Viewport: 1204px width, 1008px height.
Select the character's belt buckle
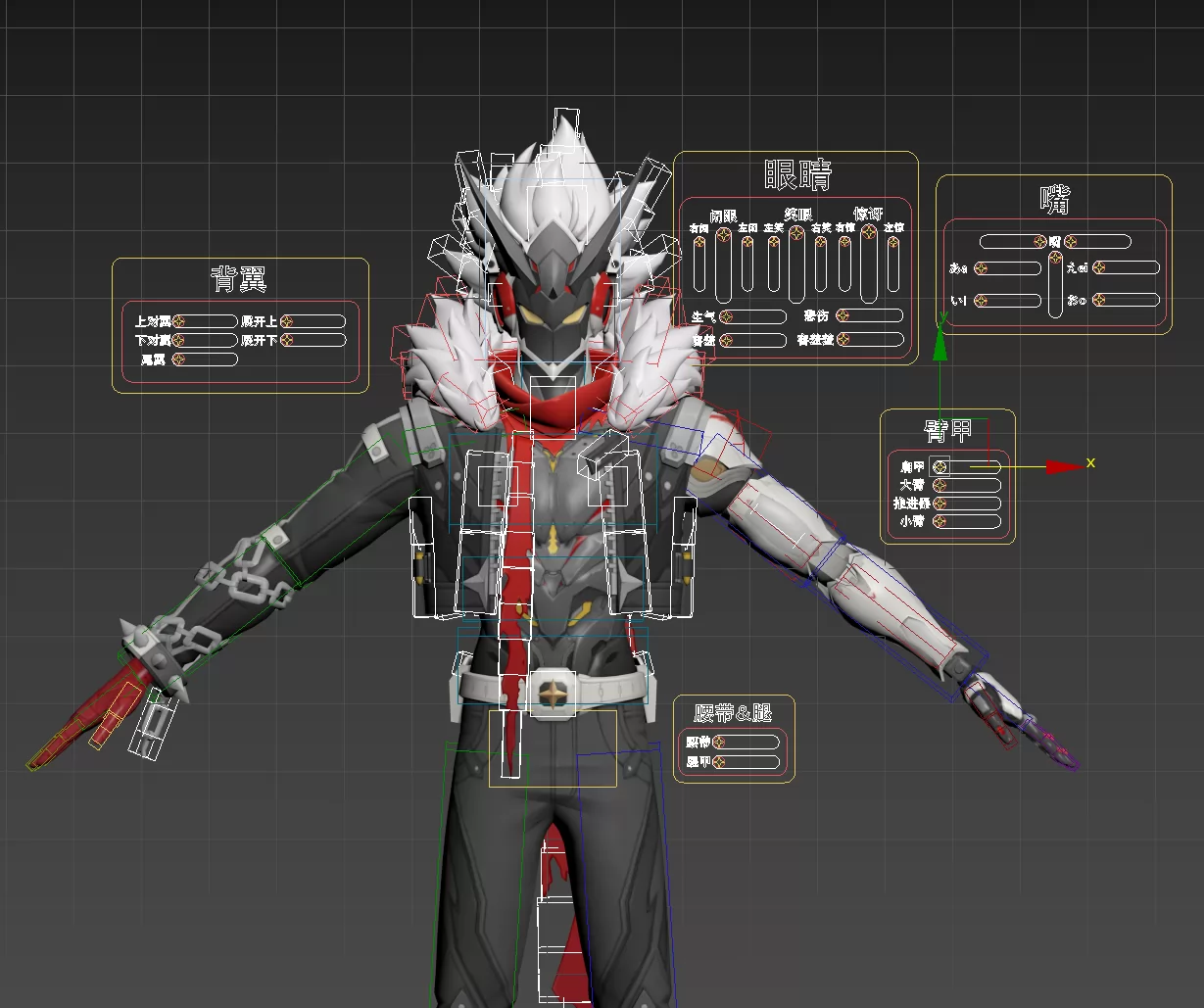click(554, 692)
